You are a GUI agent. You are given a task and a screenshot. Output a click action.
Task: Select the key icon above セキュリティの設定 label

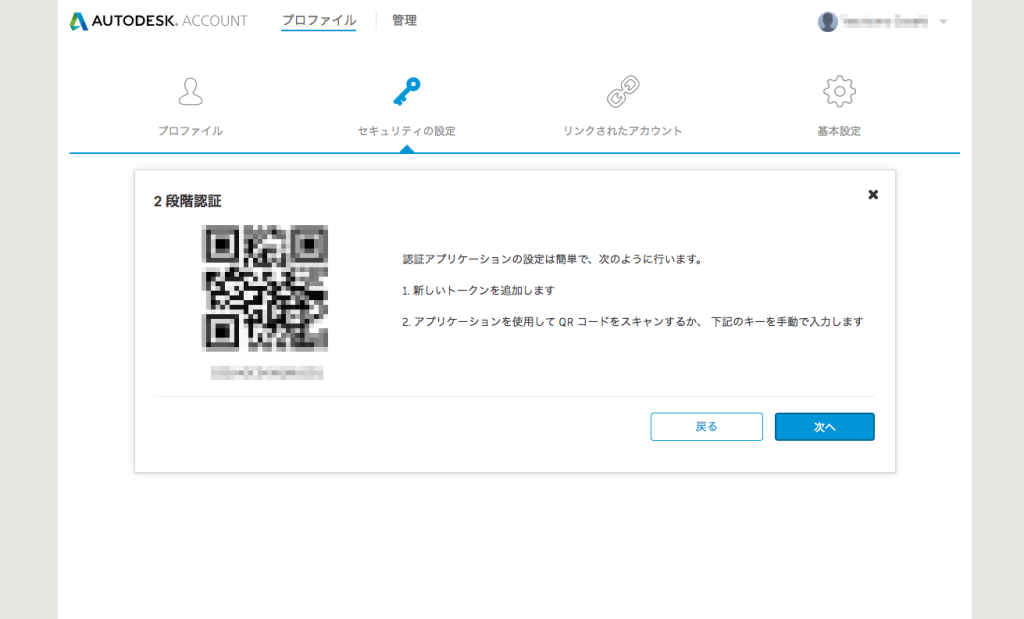coord(407,92)
